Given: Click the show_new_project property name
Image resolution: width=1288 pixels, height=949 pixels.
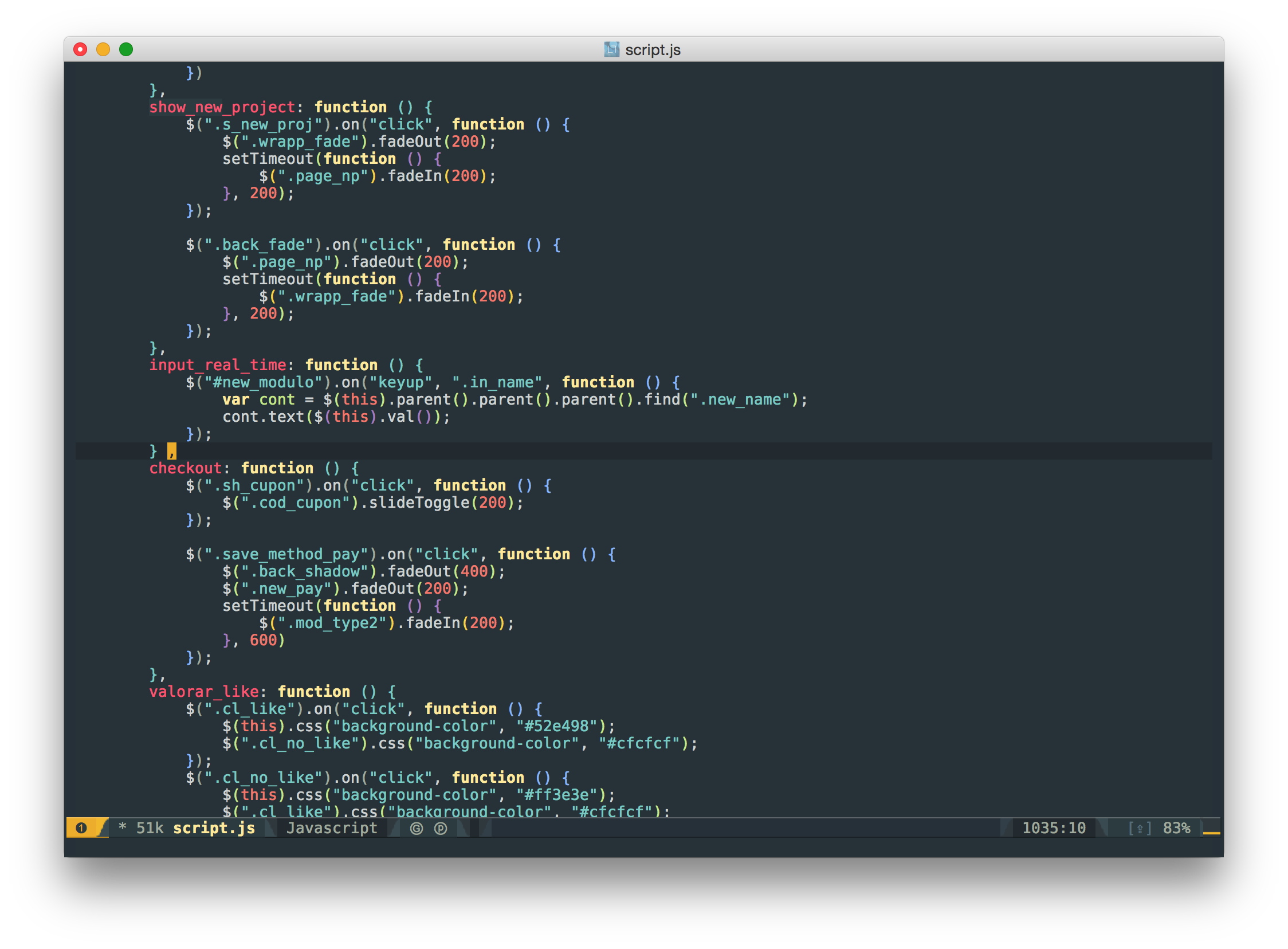Looking at the screenshot, I should (x=222, y=107).
